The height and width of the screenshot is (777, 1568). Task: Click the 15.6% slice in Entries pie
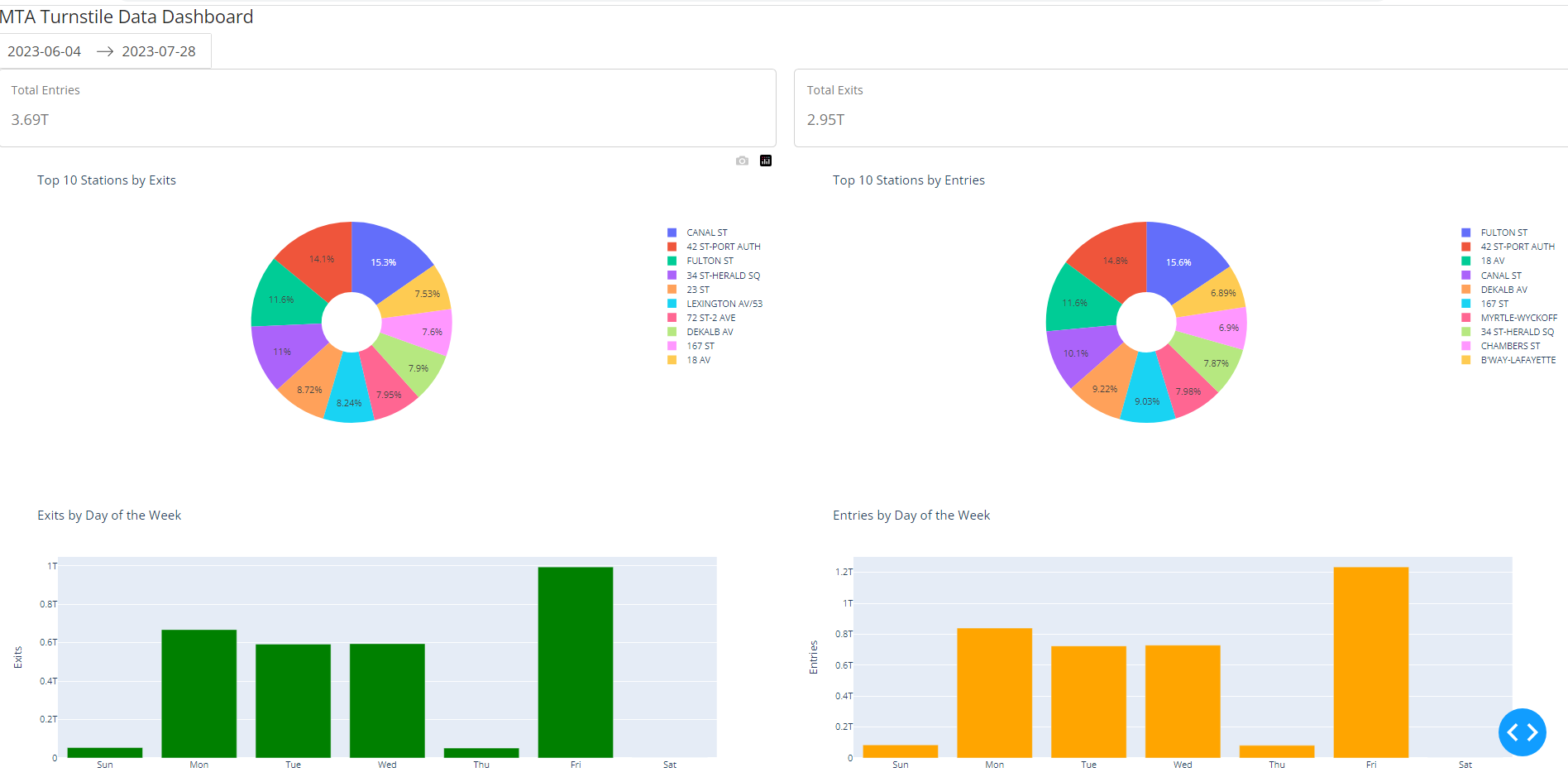[1180, 261]
